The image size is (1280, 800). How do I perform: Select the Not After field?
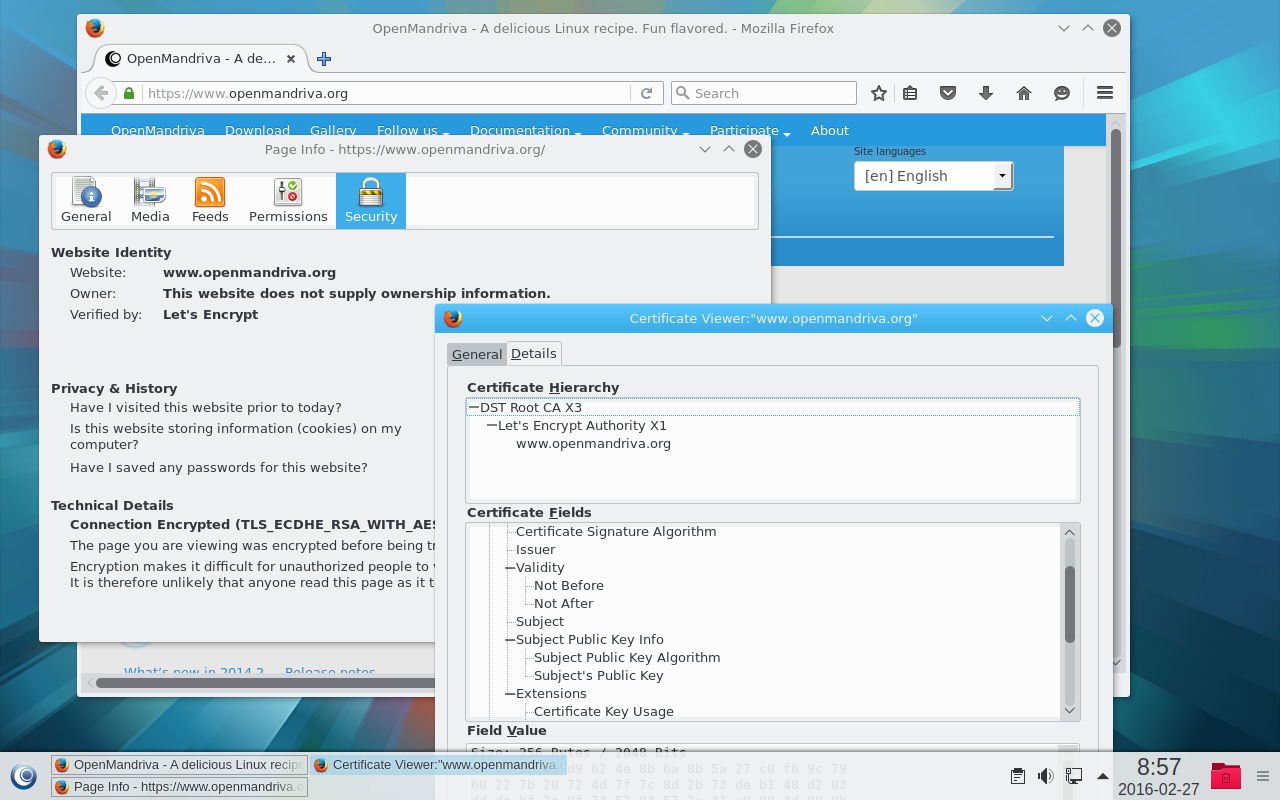(x=563, y=603)
